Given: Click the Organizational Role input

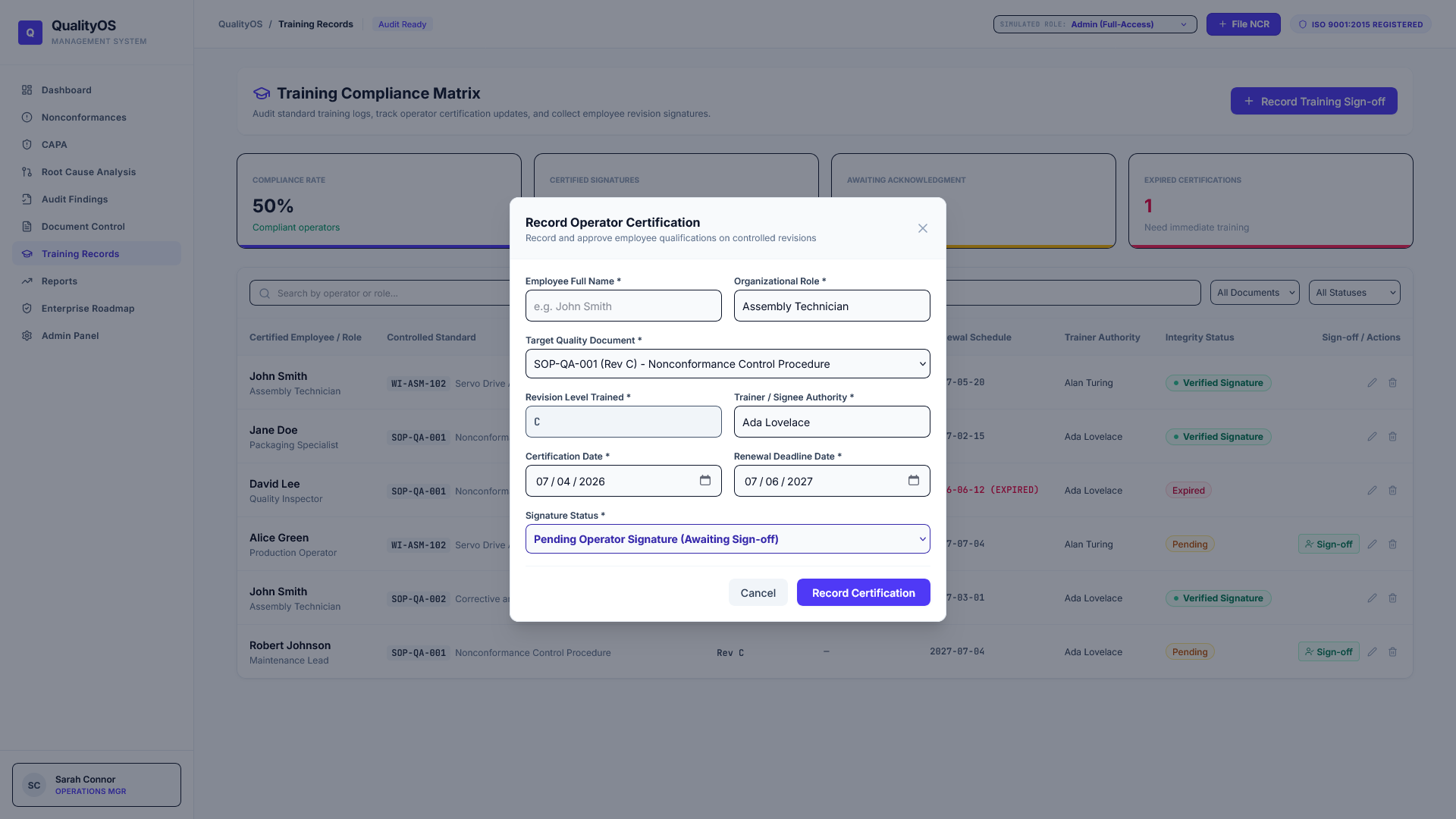Looking at the screenshot, I should click(x=832, y=306).
